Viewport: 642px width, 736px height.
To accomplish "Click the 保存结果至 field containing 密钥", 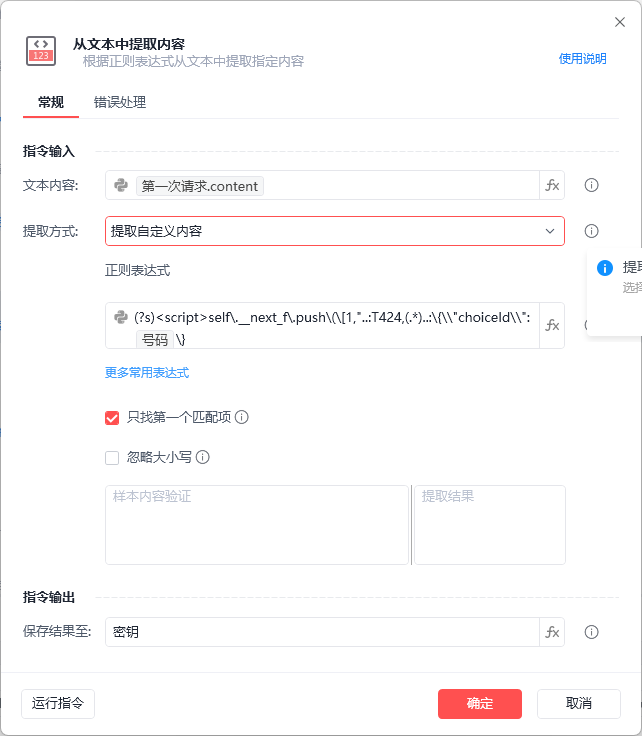I will 322,632.
